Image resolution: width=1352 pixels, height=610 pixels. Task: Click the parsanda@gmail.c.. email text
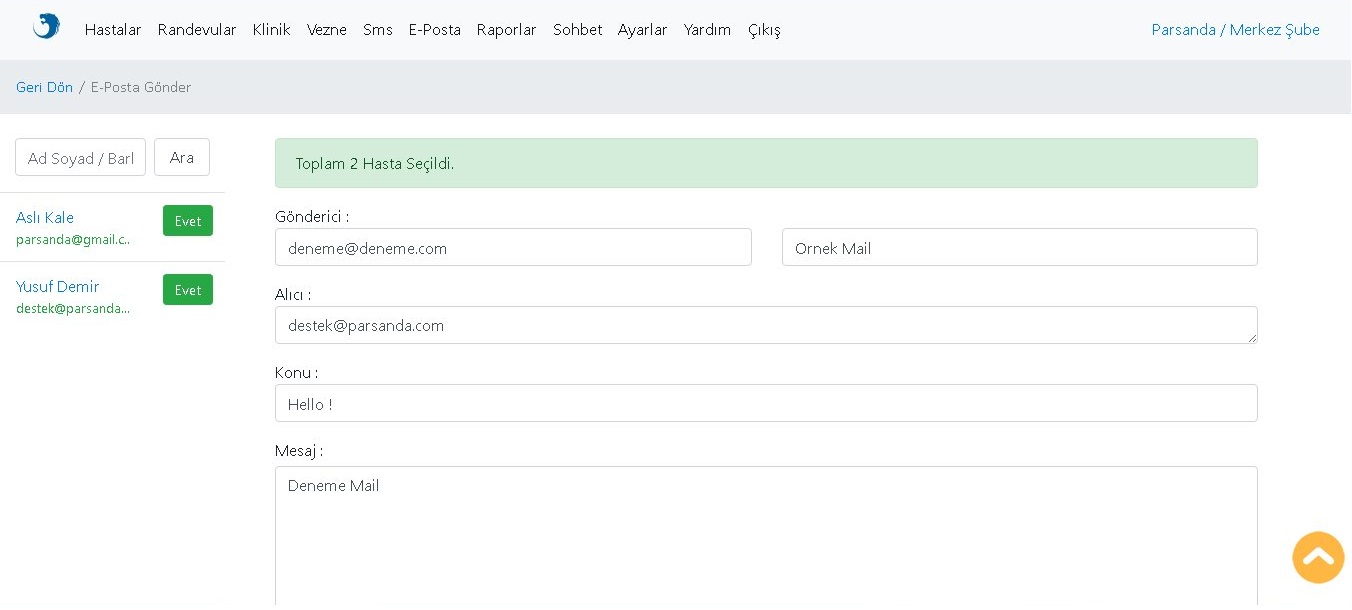[73, 240]
